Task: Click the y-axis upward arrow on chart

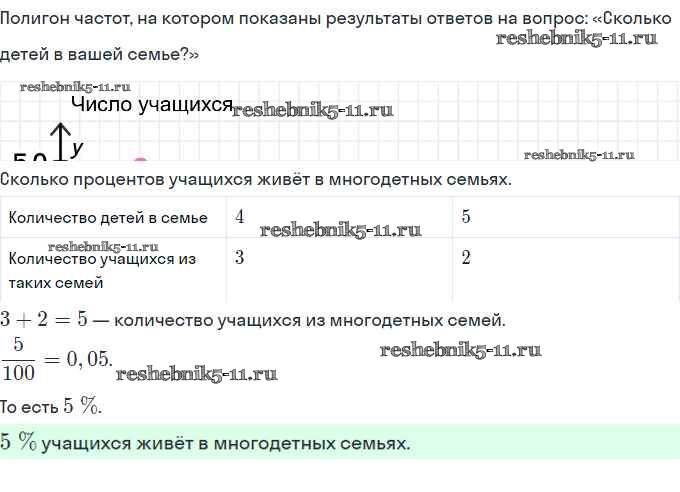Action: point(60,140)
